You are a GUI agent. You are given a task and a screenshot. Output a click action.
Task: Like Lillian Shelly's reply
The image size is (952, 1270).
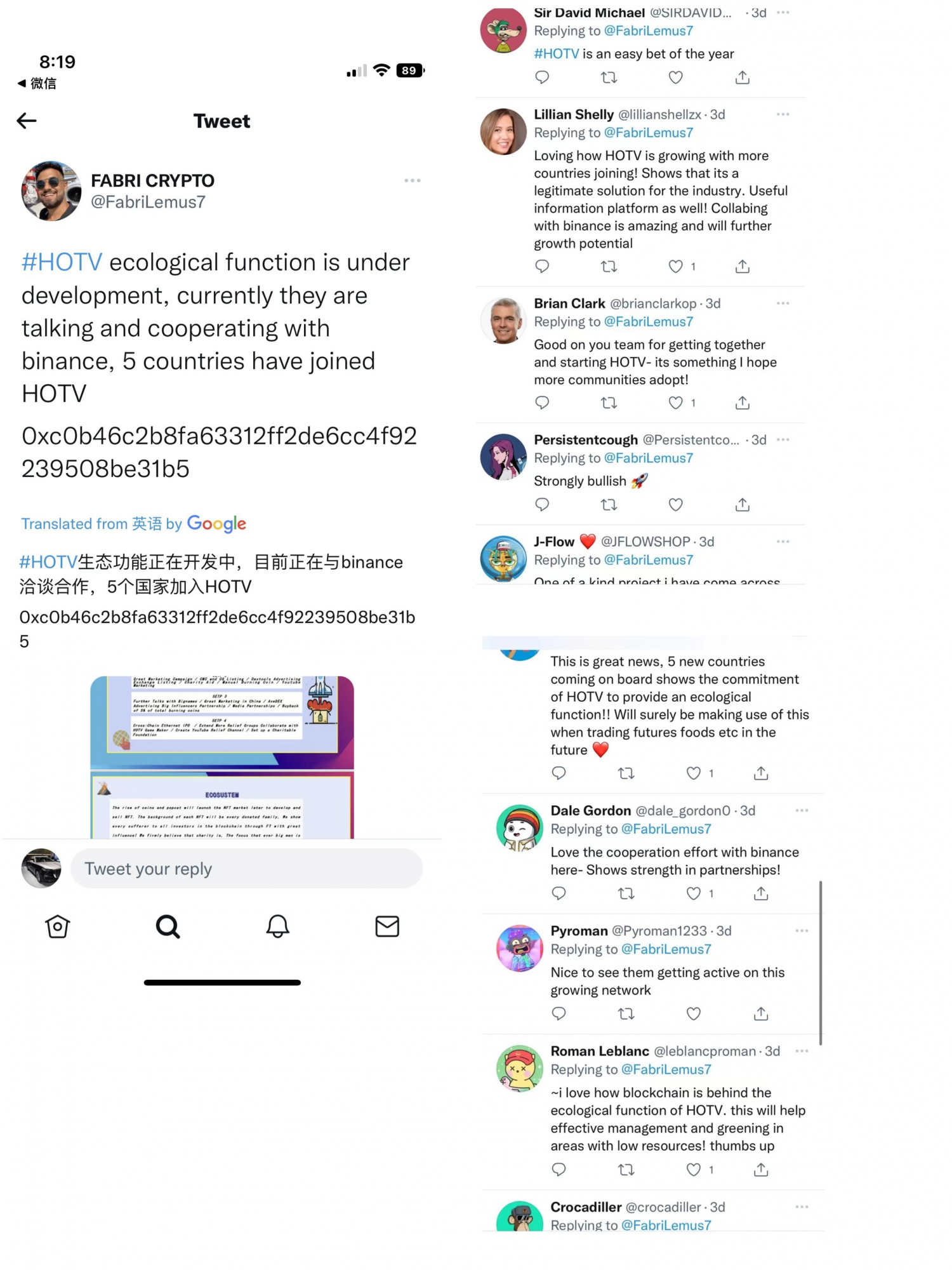[676, 267]
